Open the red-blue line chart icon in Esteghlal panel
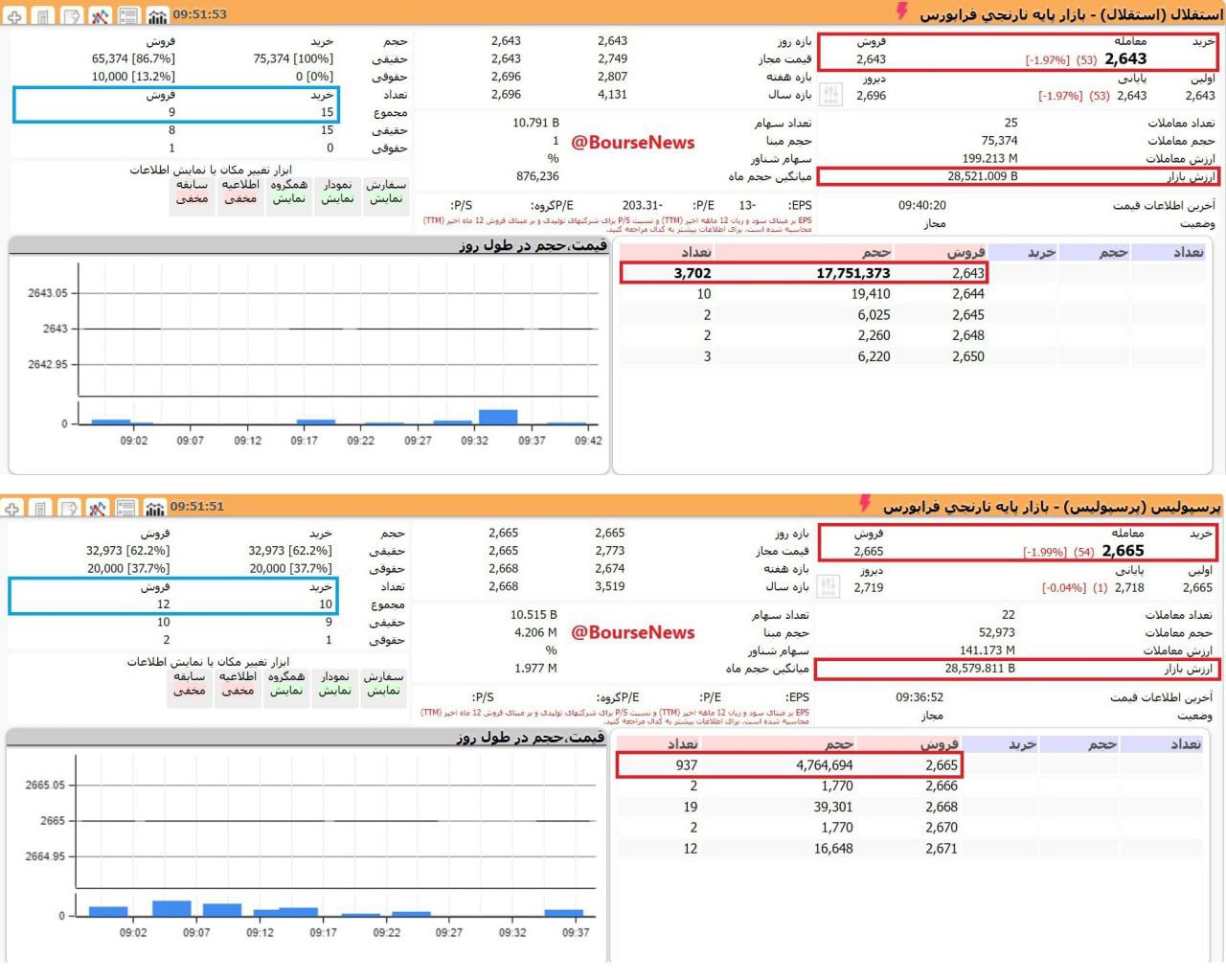Screen dimensions: 1226x980 (x=100, y=15)
